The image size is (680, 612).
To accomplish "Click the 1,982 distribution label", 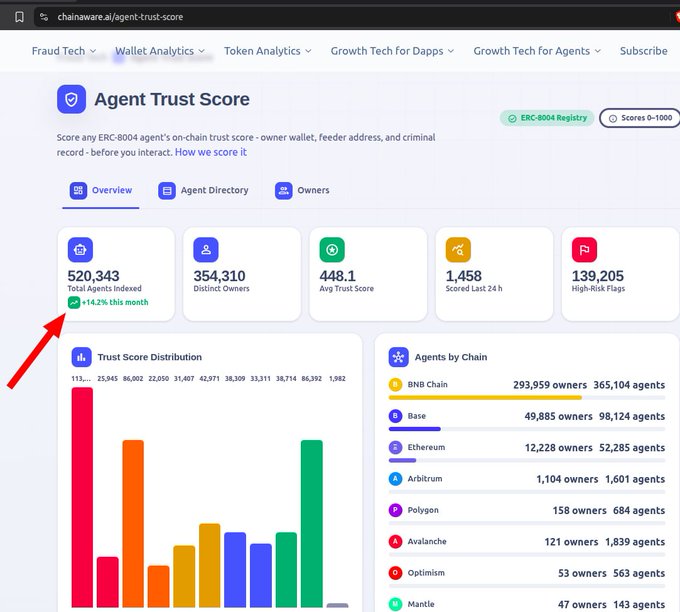I will pos(337,379).
